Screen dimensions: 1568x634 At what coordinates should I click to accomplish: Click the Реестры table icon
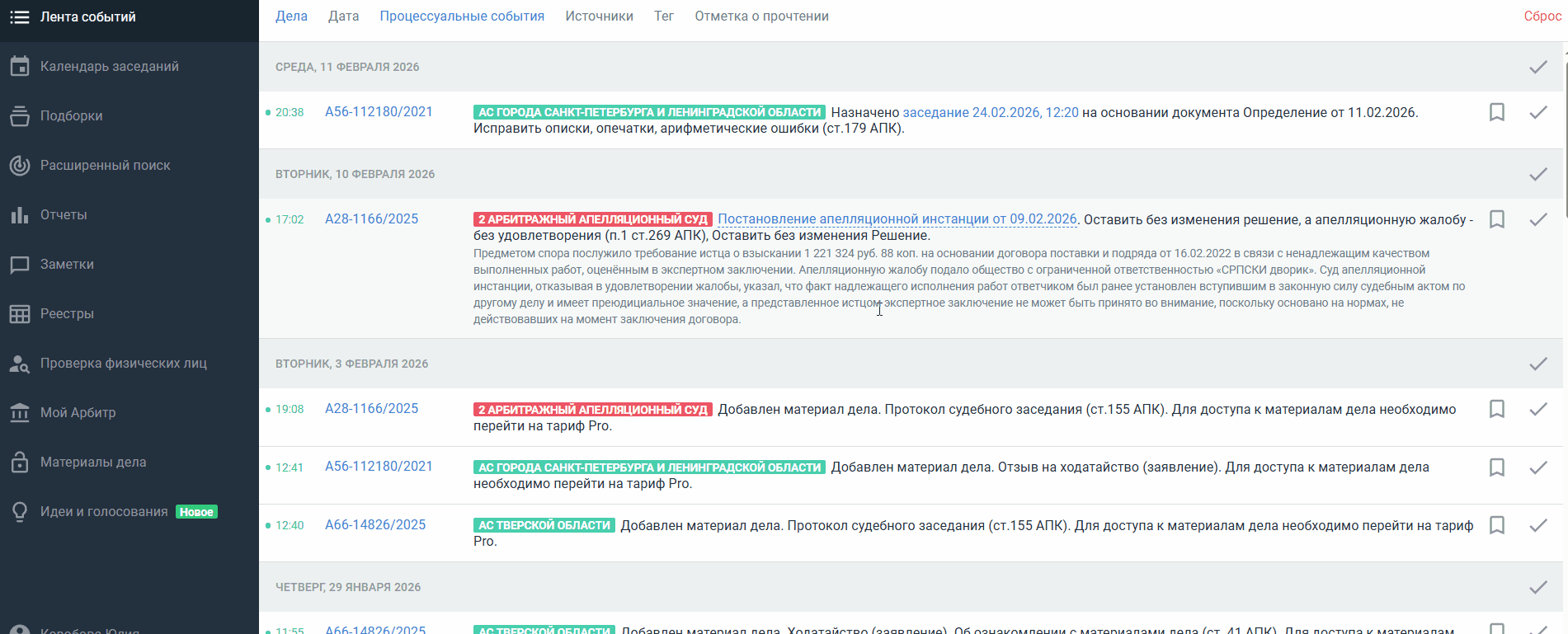click(20, 314)
